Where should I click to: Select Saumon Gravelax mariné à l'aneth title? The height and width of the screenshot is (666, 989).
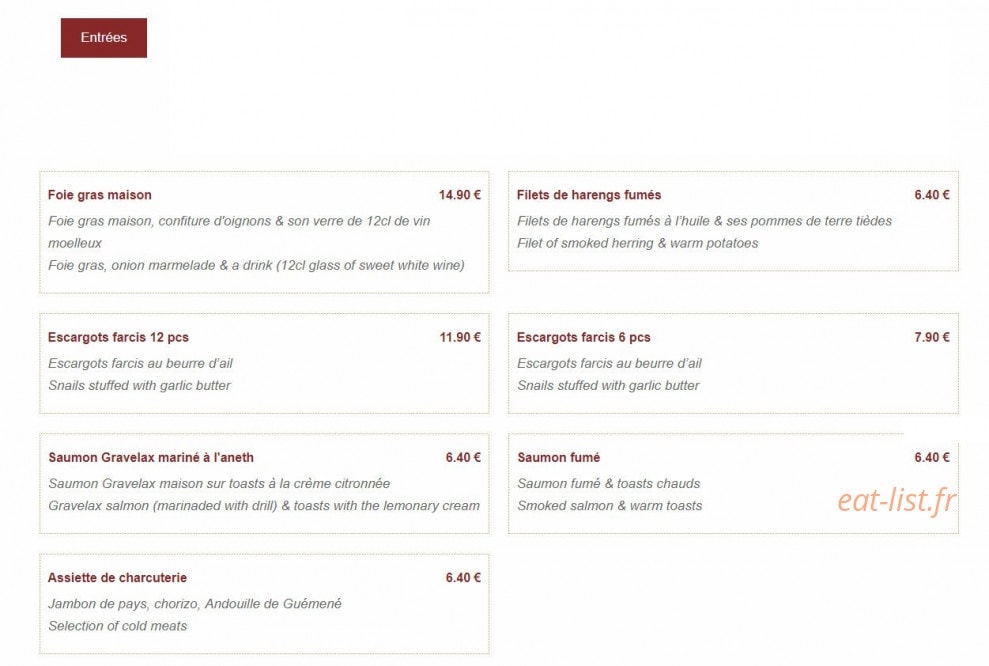(x=151, y=457)
